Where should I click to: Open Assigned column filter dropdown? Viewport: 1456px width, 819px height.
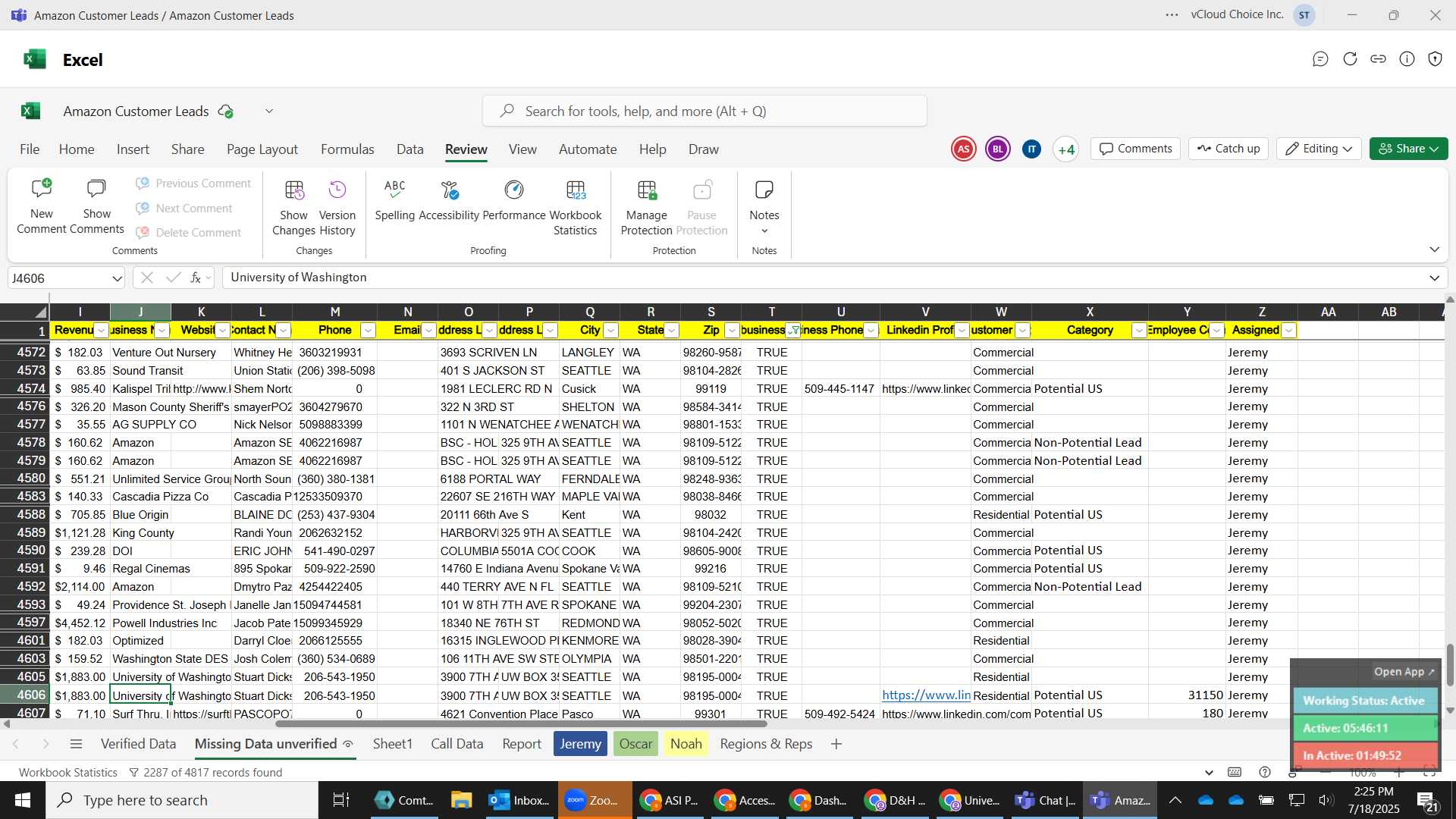click(1288, 331)
